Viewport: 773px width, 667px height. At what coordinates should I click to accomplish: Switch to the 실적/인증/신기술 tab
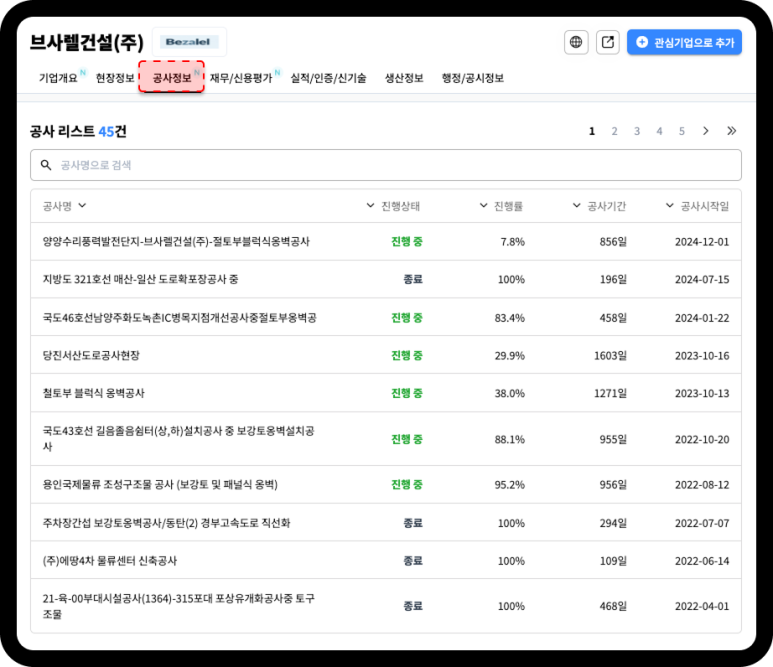328,78
